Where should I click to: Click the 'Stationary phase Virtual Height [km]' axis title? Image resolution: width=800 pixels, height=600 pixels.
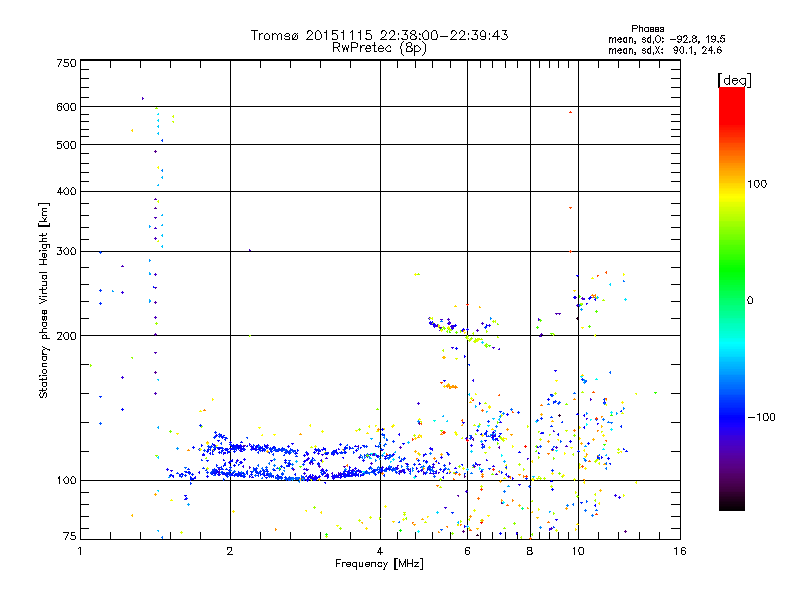point(44,301)
